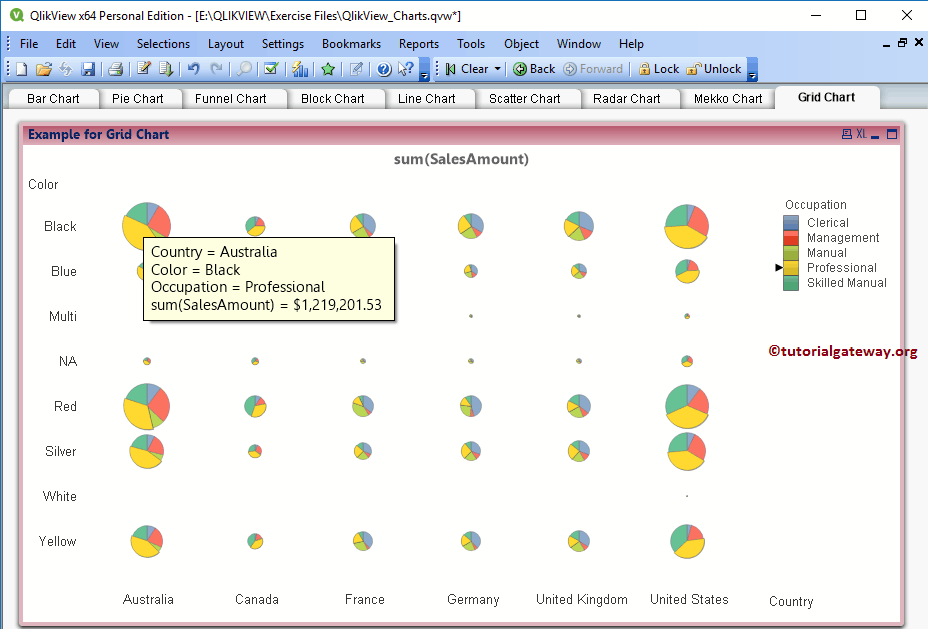Open the Clear button dropdown arrow
928x629 pixels.
coord(497,69)
